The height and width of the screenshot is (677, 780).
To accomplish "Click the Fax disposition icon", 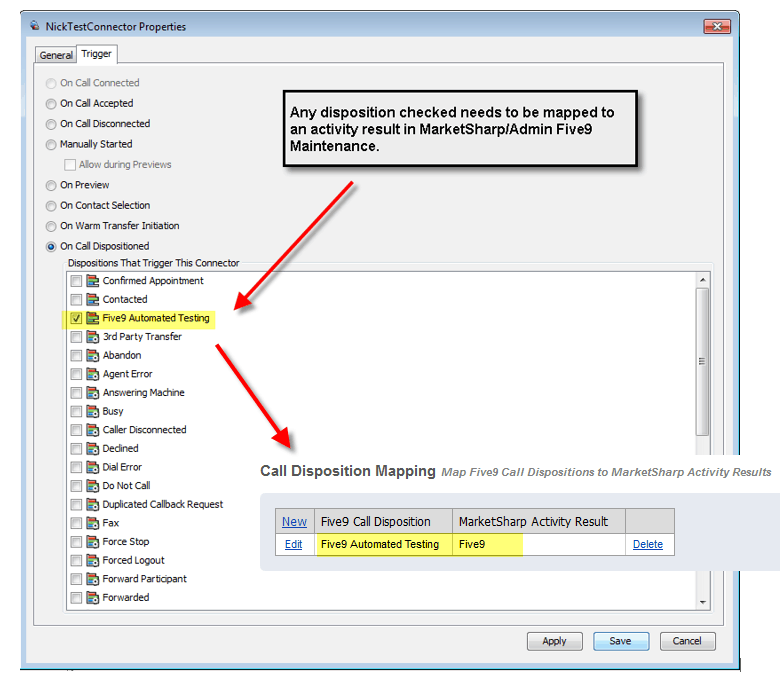I will point(93,523).
